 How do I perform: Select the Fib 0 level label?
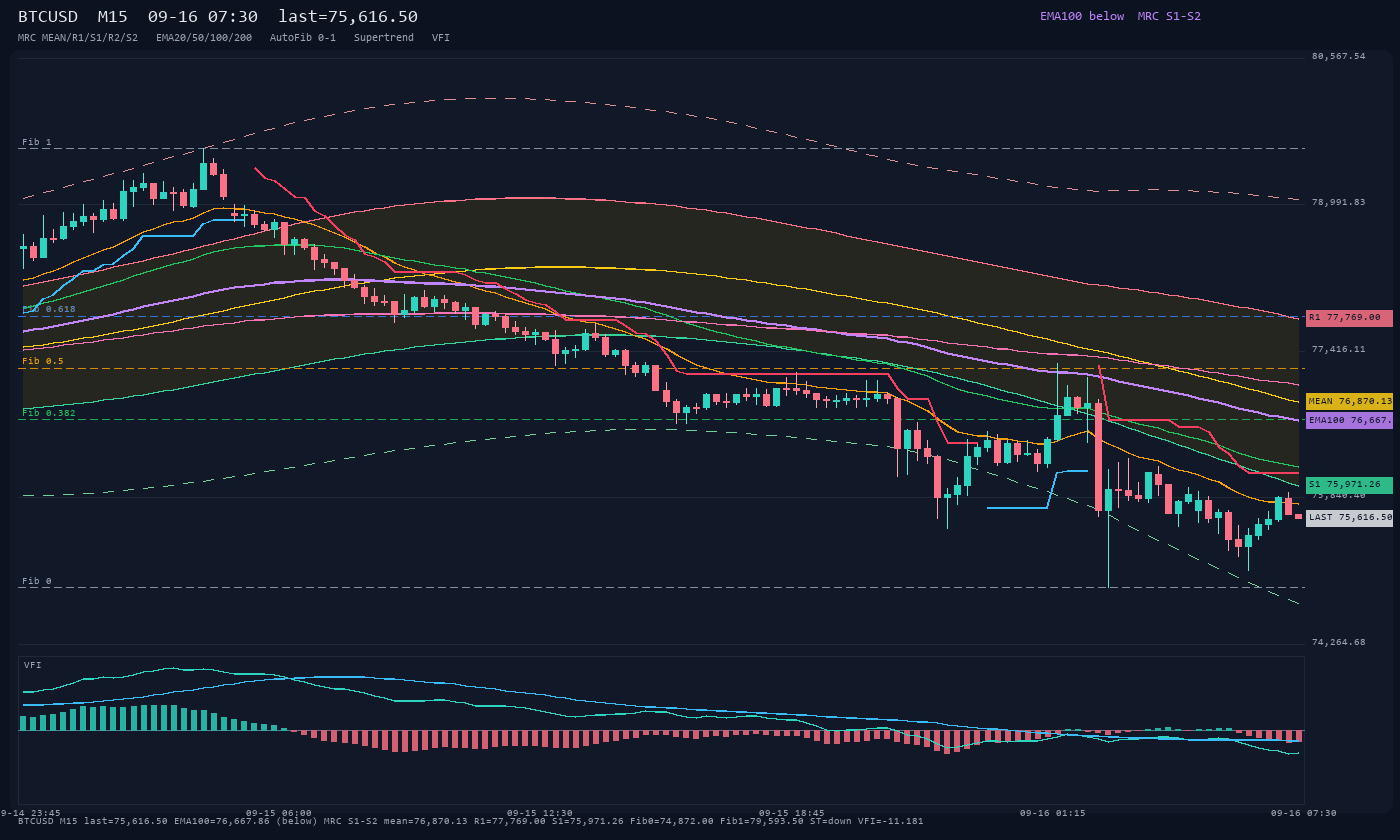[37, 581]
